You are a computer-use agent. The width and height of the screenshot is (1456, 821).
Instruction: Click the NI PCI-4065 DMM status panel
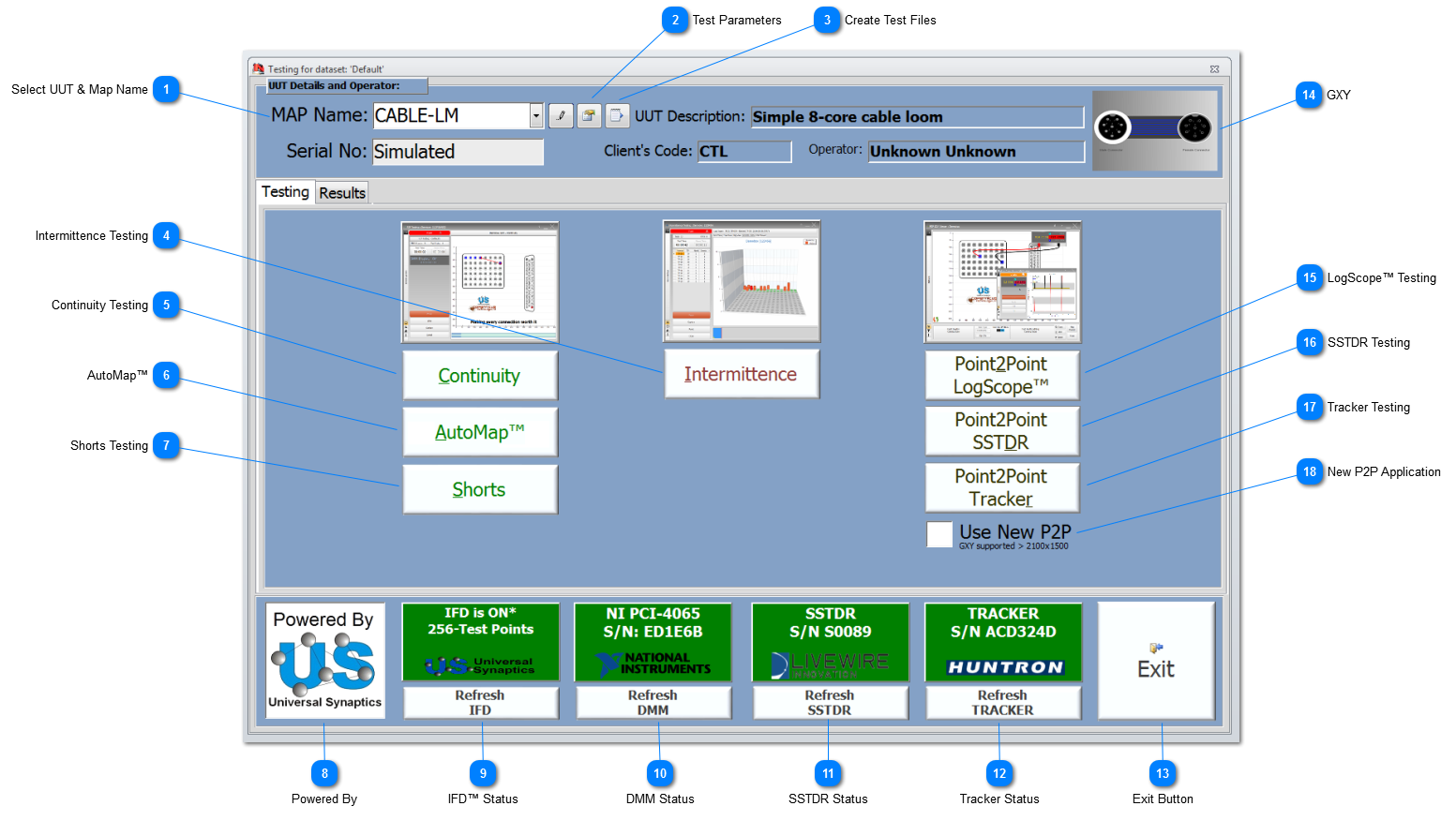click(x=653, y=641)
